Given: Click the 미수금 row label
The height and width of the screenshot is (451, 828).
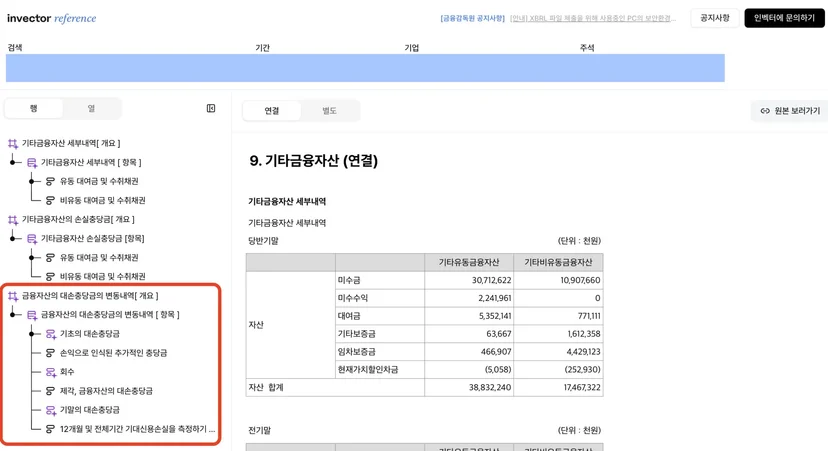Looking at the screenshot, I should point(349,280).
